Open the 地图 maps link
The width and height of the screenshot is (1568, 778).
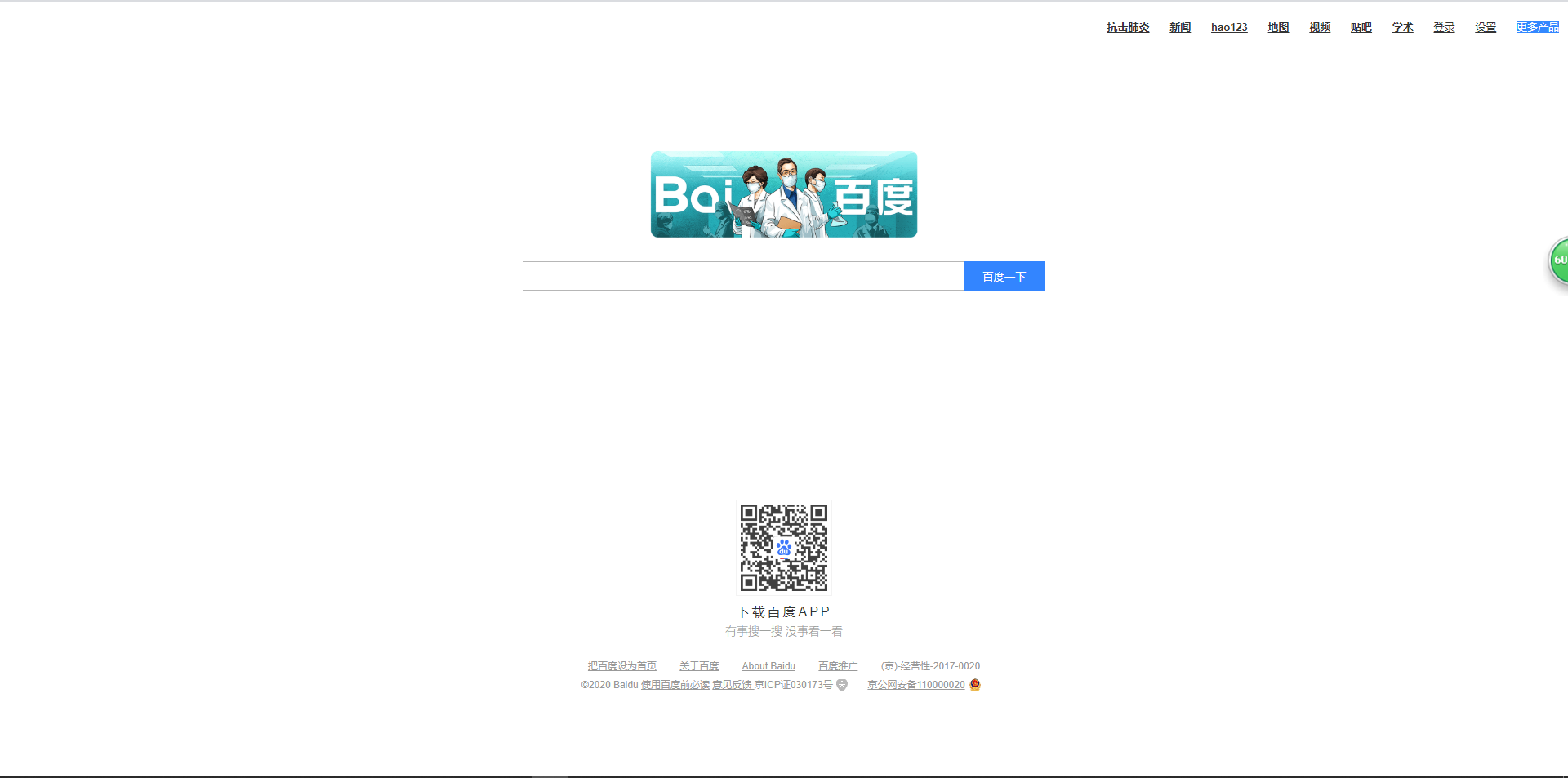coord(1278,27)
